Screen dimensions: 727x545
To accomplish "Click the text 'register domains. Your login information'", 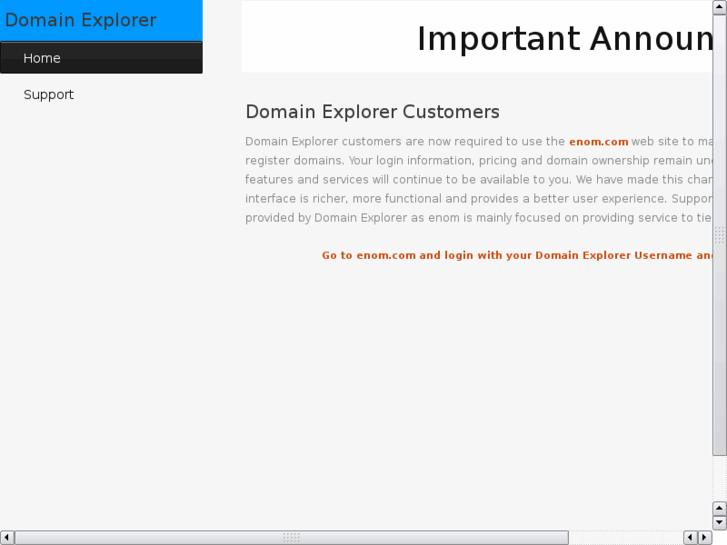I will tap(358, 160).
